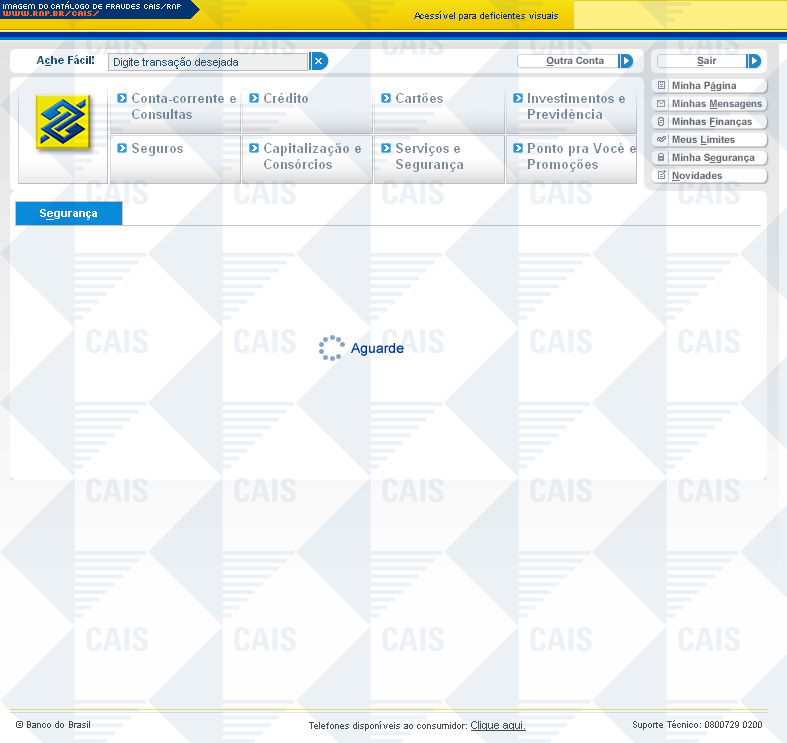The height and width of the screenshot is (743, 787).
Task: Open the Seguros menu
Action: tap(157, 149)
